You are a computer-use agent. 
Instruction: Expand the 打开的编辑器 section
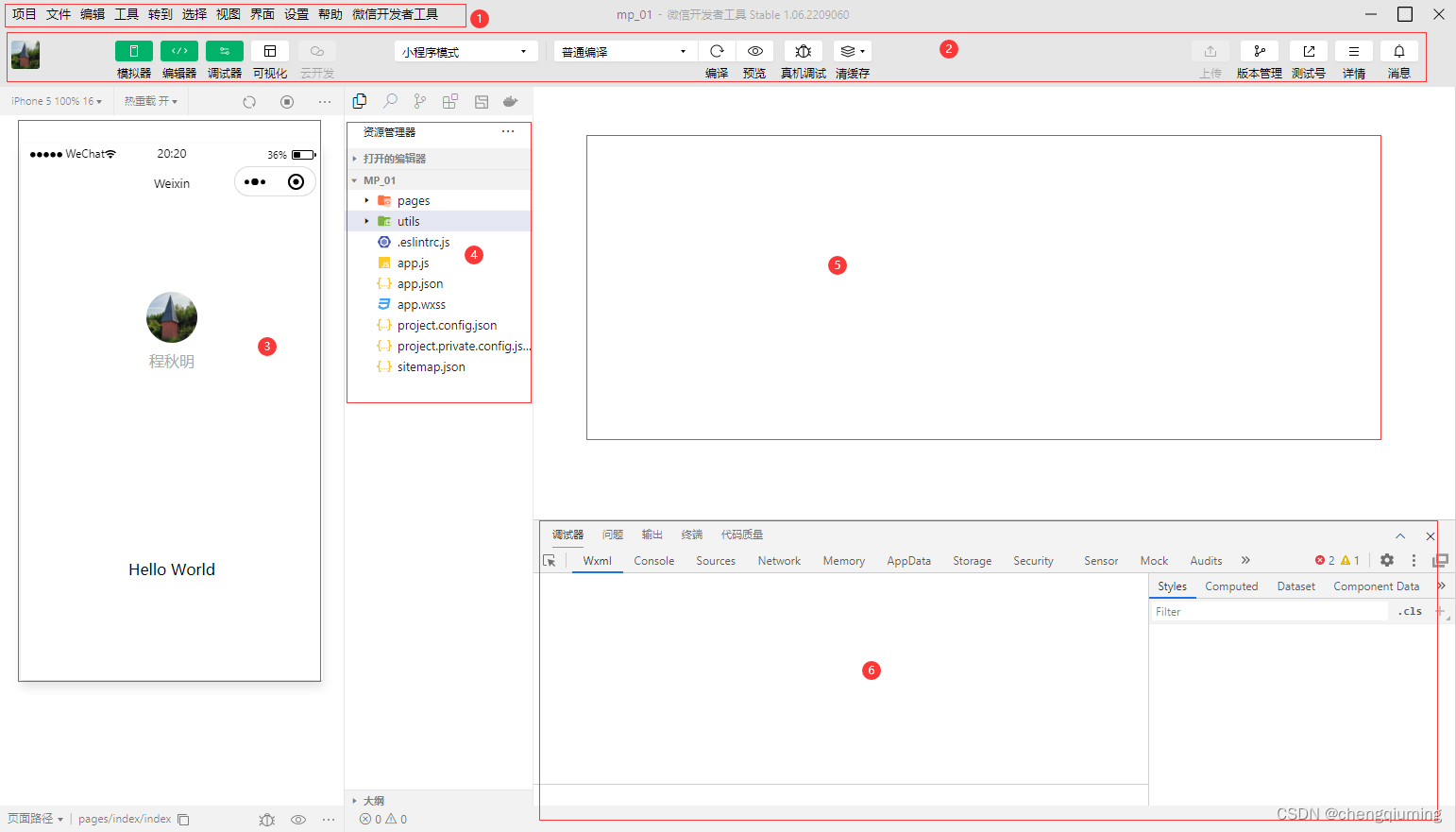[439, 159]
